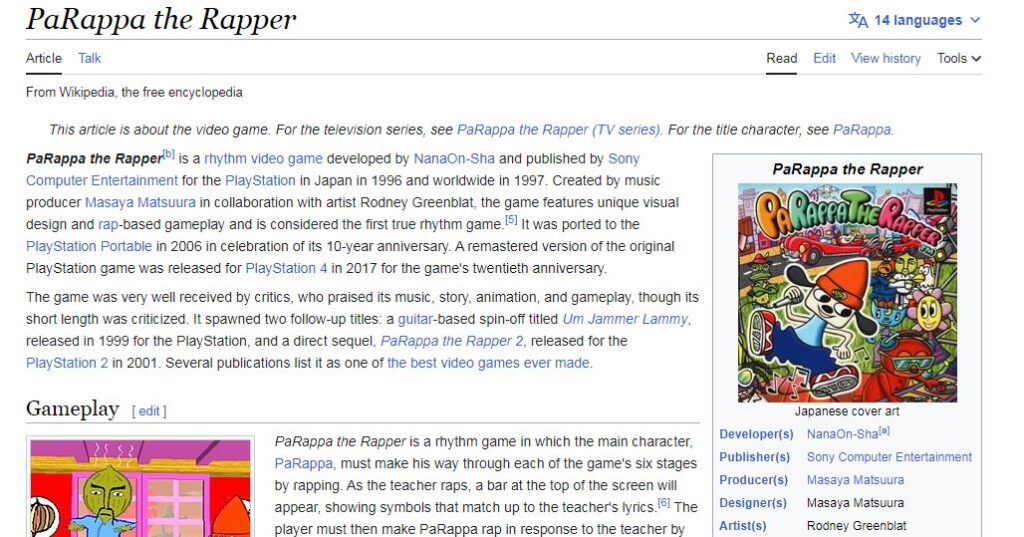Viewport: 1024px width, 537px height.
Task: Open the best video games ever made link
Action: (488, 363)
